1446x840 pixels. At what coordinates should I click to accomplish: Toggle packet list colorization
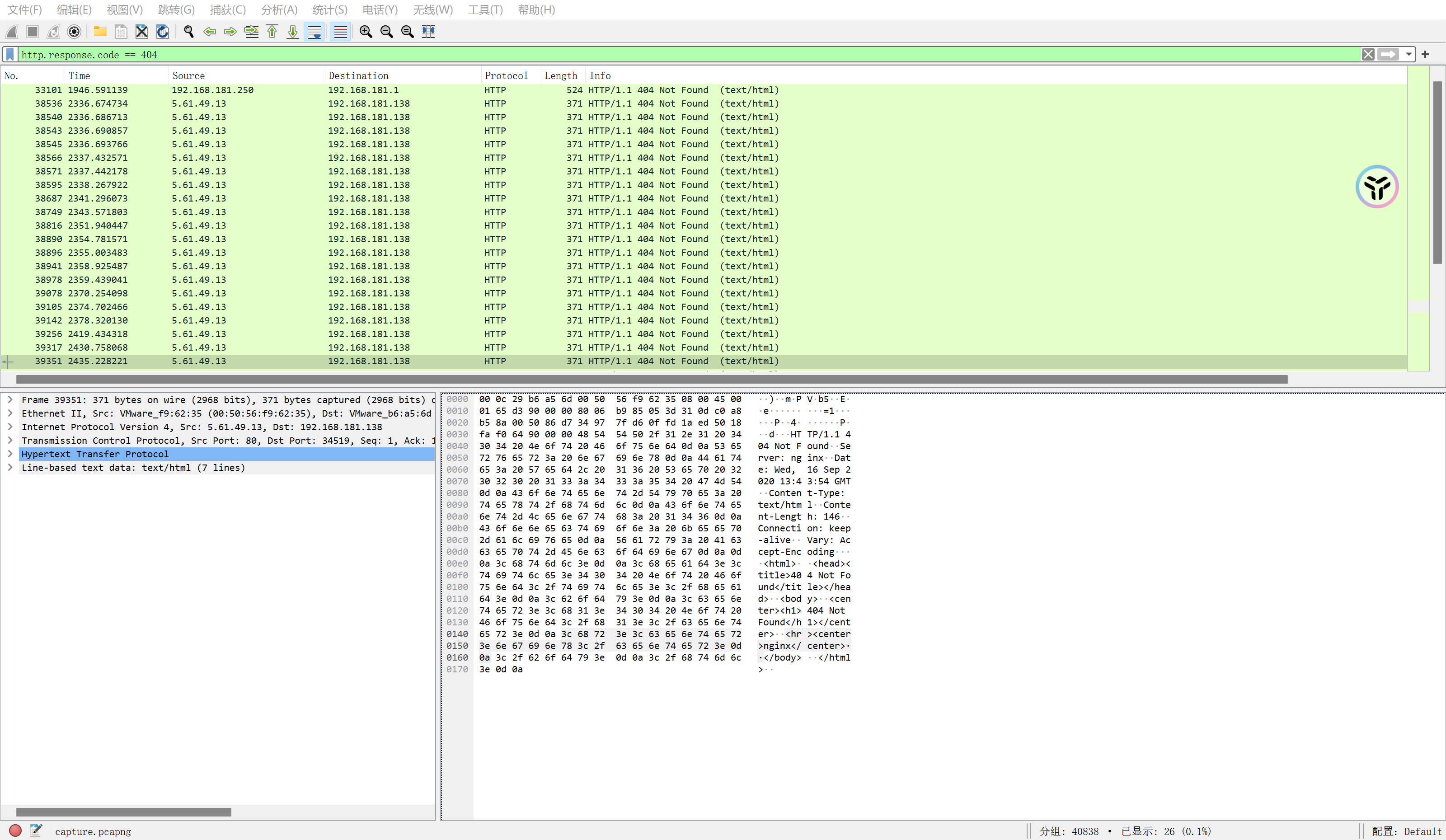pyautogui.click(x=340, y=32)
